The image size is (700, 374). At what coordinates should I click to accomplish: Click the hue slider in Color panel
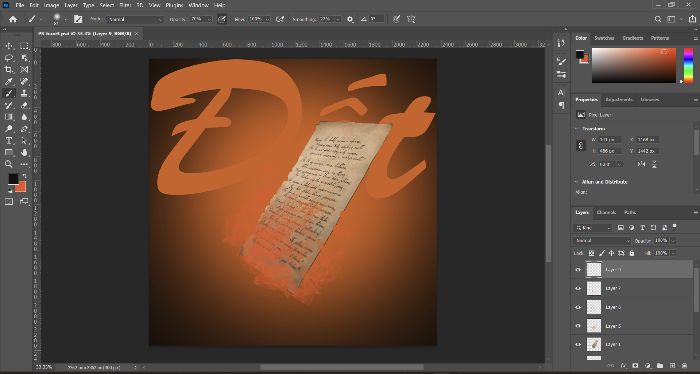[688, 66]
